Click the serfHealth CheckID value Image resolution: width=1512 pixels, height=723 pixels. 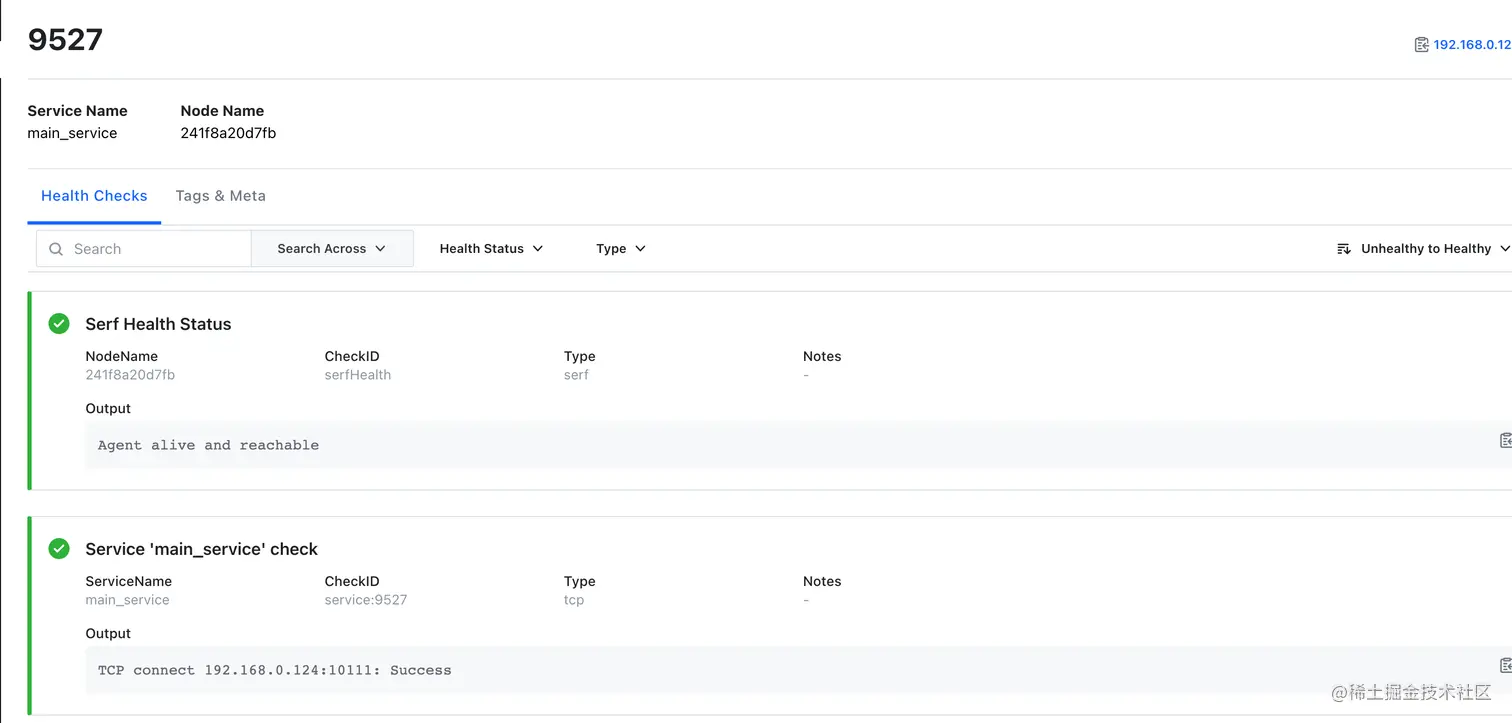[358, 375]
